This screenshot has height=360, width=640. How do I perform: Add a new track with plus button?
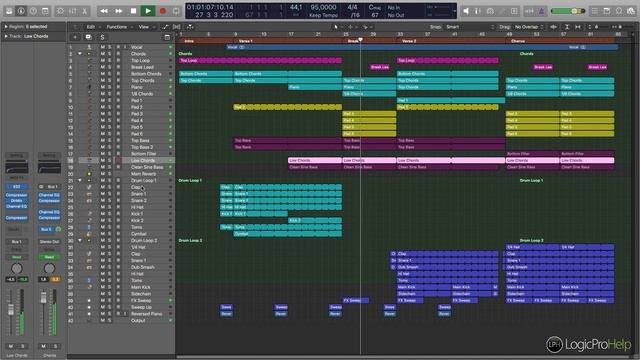75,37
